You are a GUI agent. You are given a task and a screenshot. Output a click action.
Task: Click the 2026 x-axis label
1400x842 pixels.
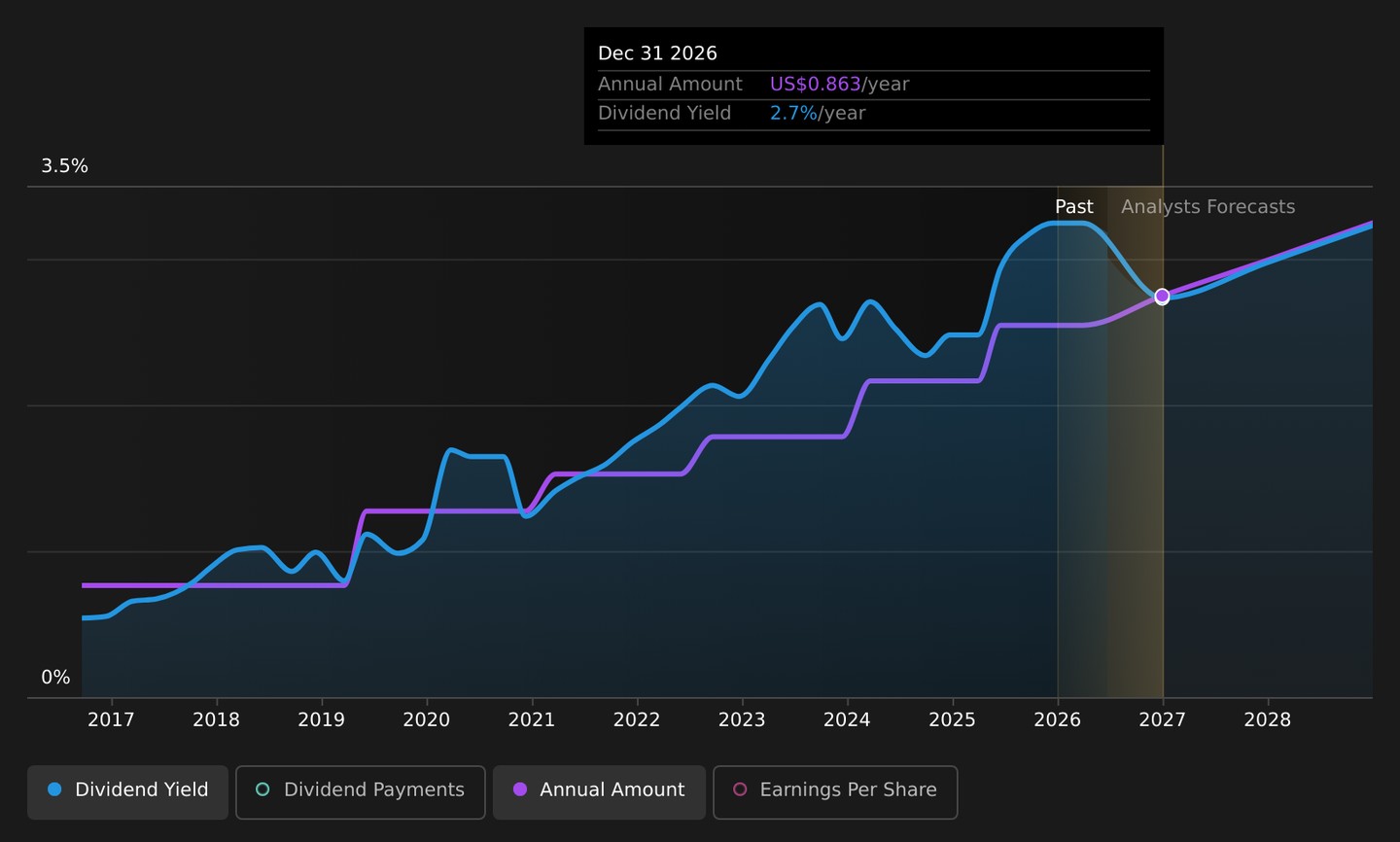click(1058, 719)
